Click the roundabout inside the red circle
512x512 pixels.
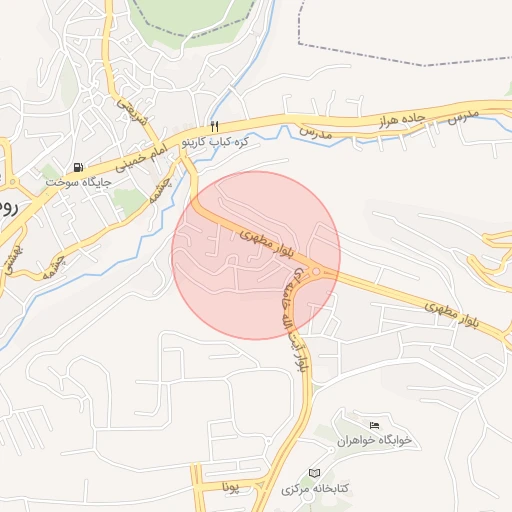[316, 272]
